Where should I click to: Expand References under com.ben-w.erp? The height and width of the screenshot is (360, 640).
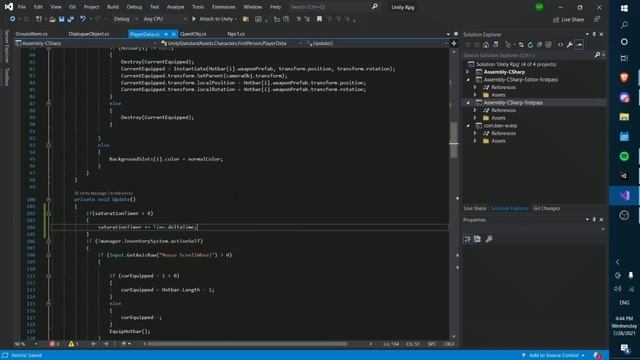coord(475,133)
